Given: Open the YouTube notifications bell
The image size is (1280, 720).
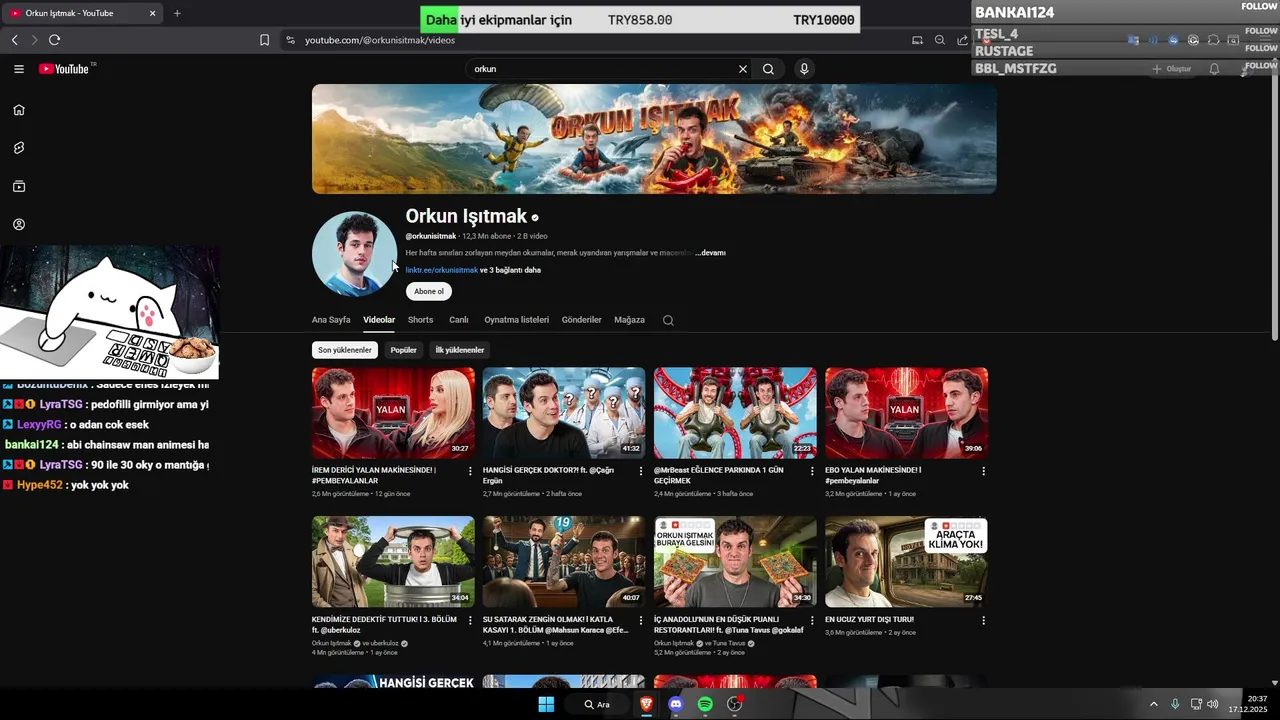Looking at the screenshot, I should pyautogui.click(x=1214, y=69).
